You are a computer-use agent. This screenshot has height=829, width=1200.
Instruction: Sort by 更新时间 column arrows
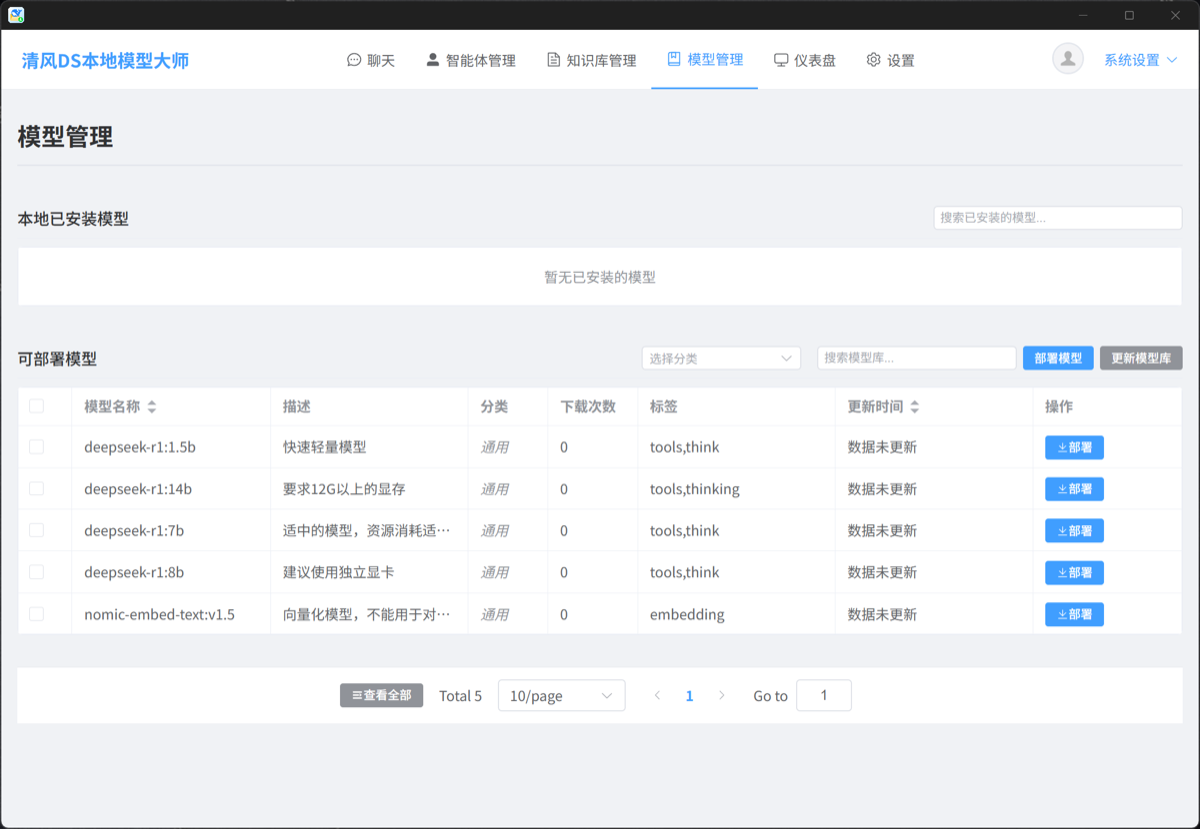[x=914, y=407]
